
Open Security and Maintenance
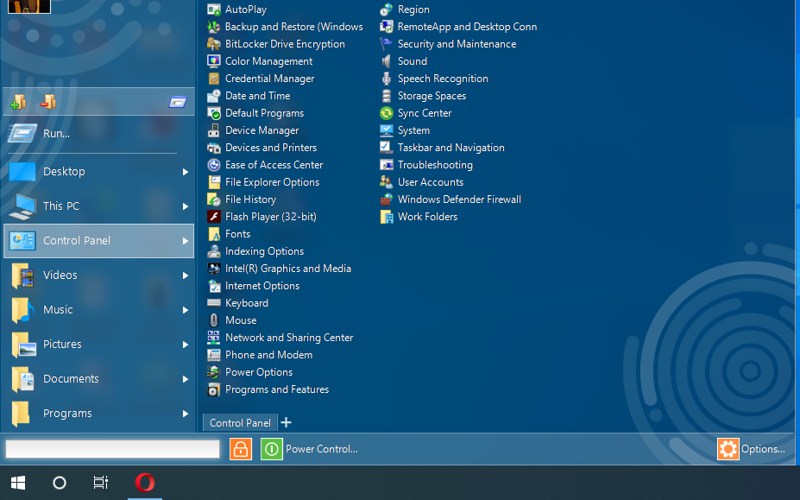[x=448, y=44]
